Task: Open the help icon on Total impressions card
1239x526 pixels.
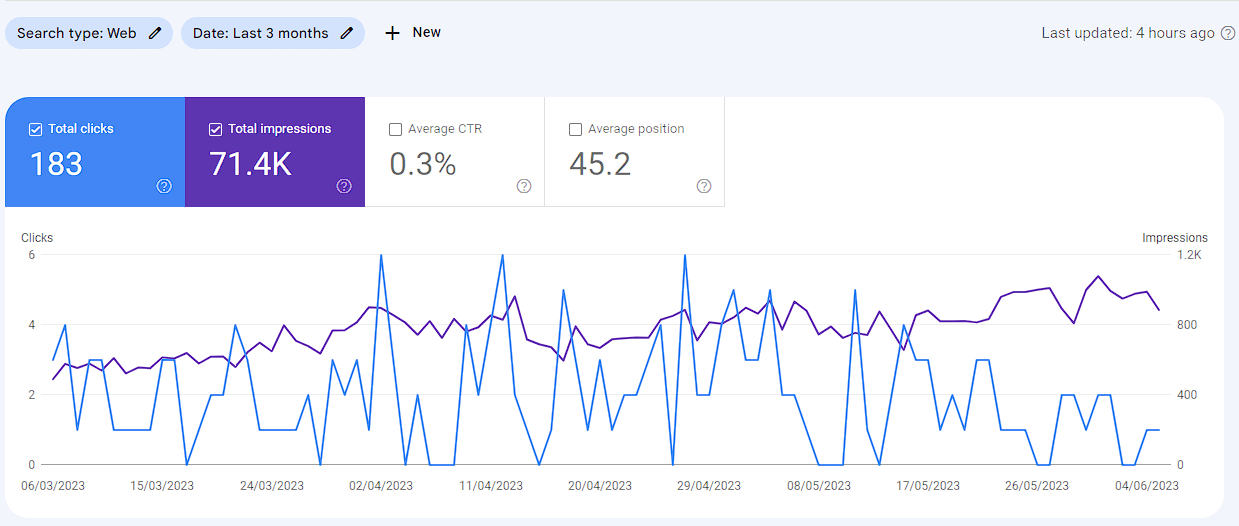Action: coord(344,186)
